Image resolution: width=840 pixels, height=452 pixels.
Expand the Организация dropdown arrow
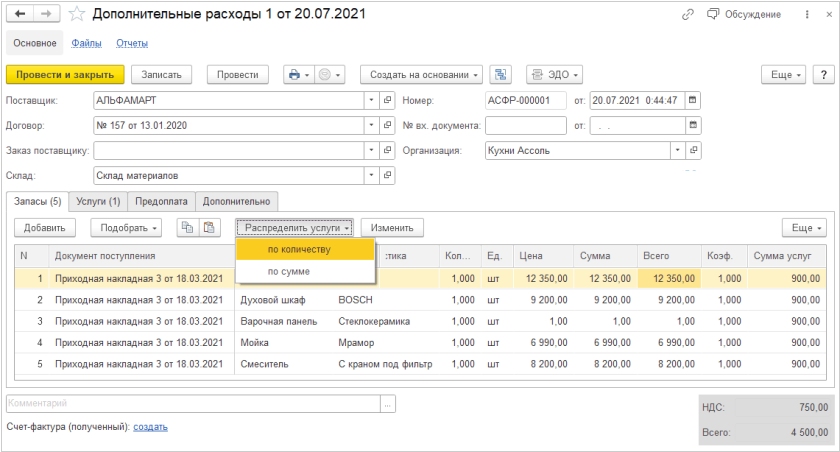[x=679, y=151]
